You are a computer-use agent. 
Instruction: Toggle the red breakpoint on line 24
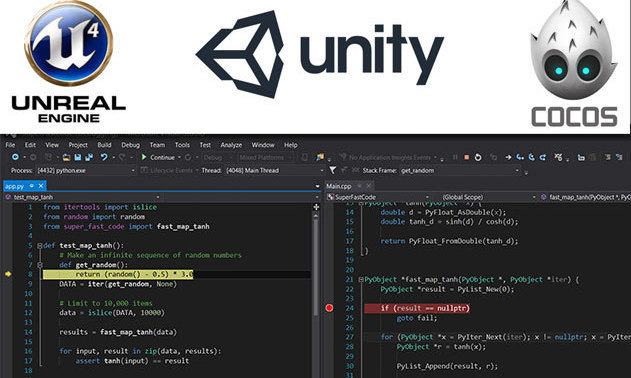pos(329,308)
